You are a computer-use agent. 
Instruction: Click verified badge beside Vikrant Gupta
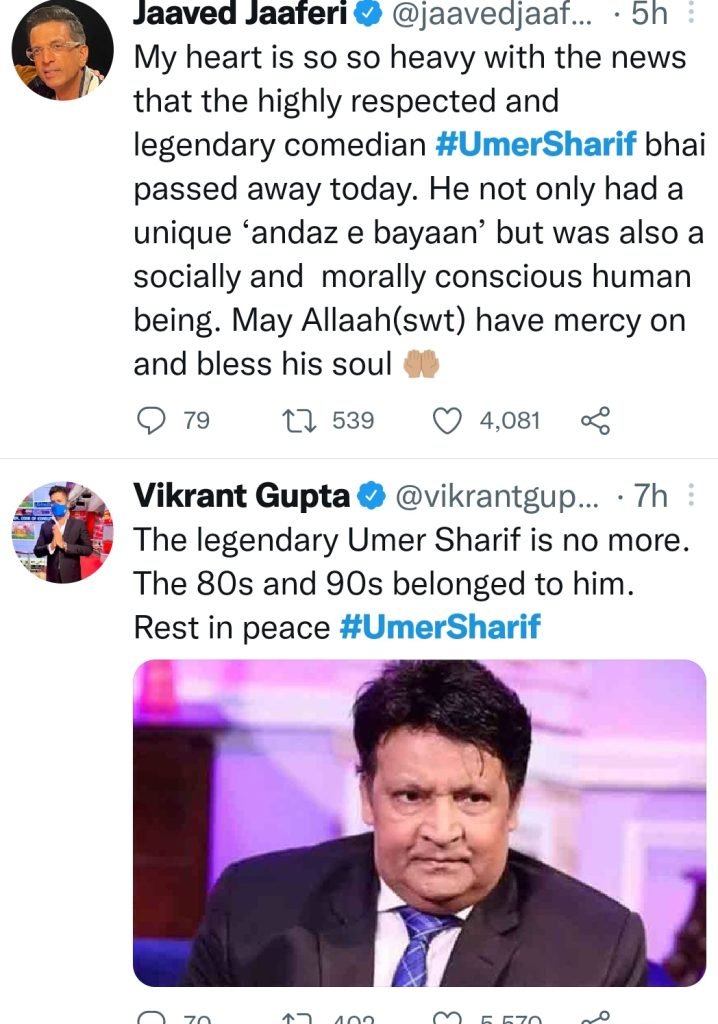372,494
